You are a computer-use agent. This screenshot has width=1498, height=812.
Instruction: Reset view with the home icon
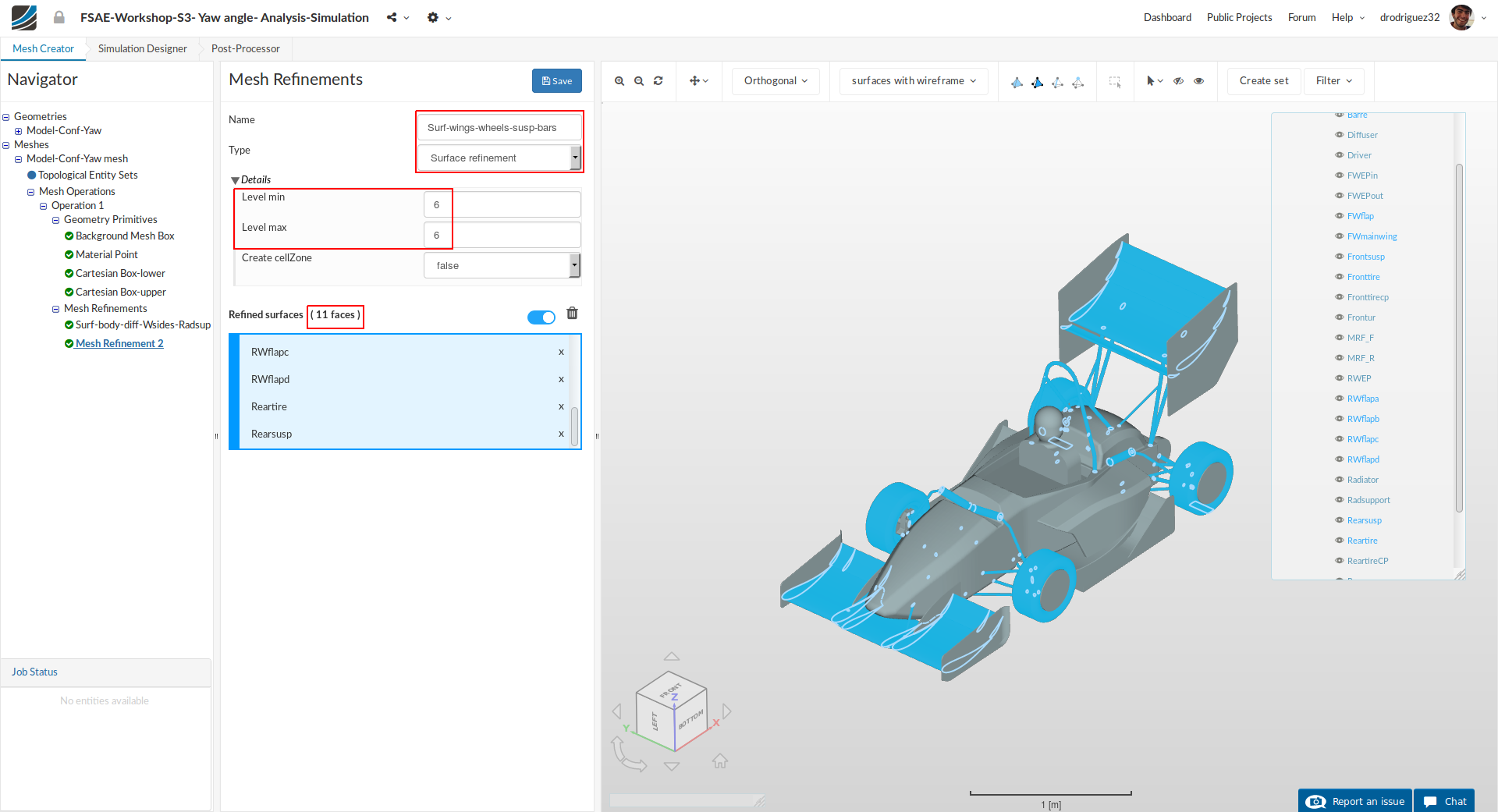tap(720, 761)
